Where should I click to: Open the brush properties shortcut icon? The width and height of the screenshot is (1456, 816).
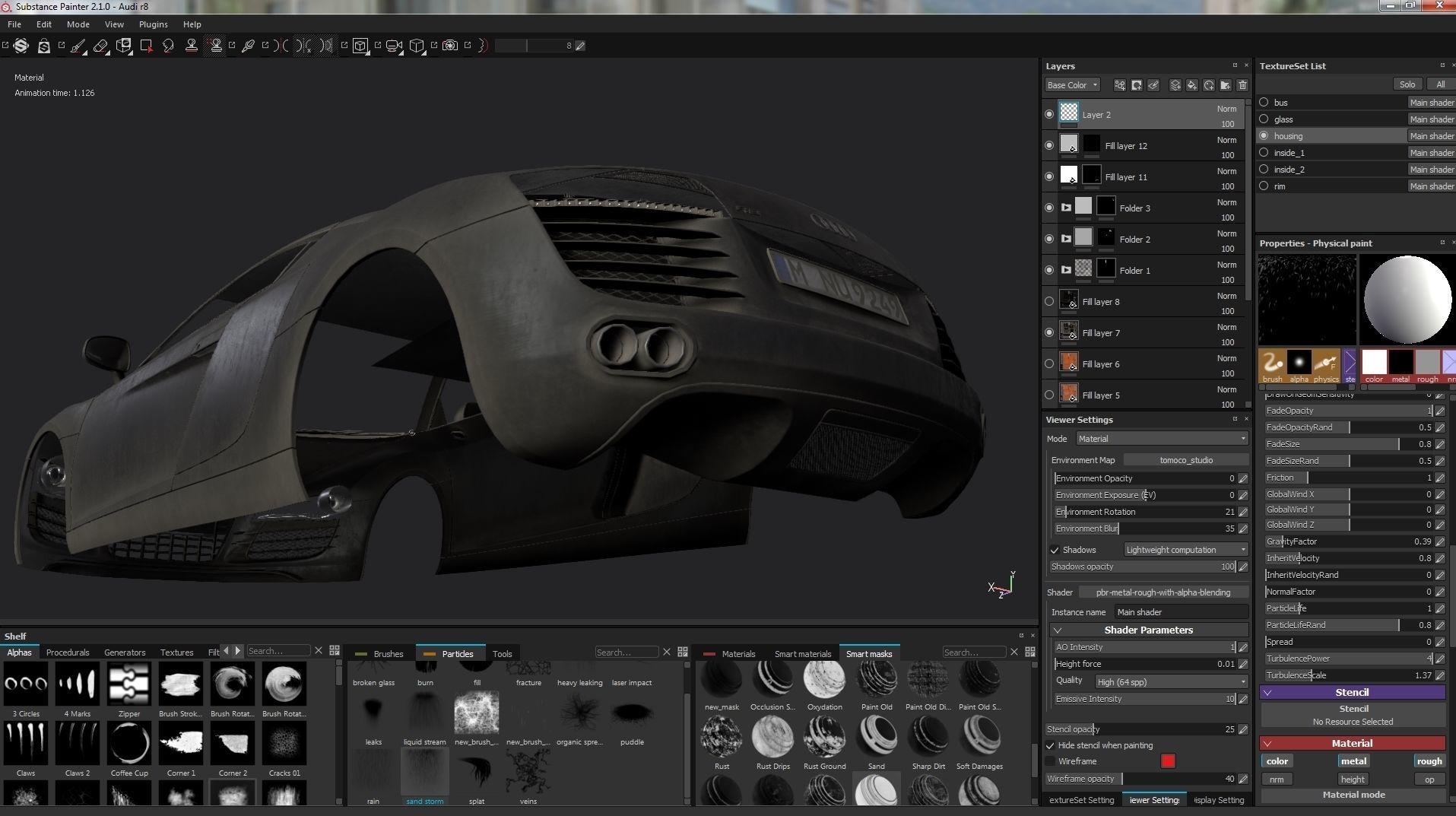[x=1272, y=366]
